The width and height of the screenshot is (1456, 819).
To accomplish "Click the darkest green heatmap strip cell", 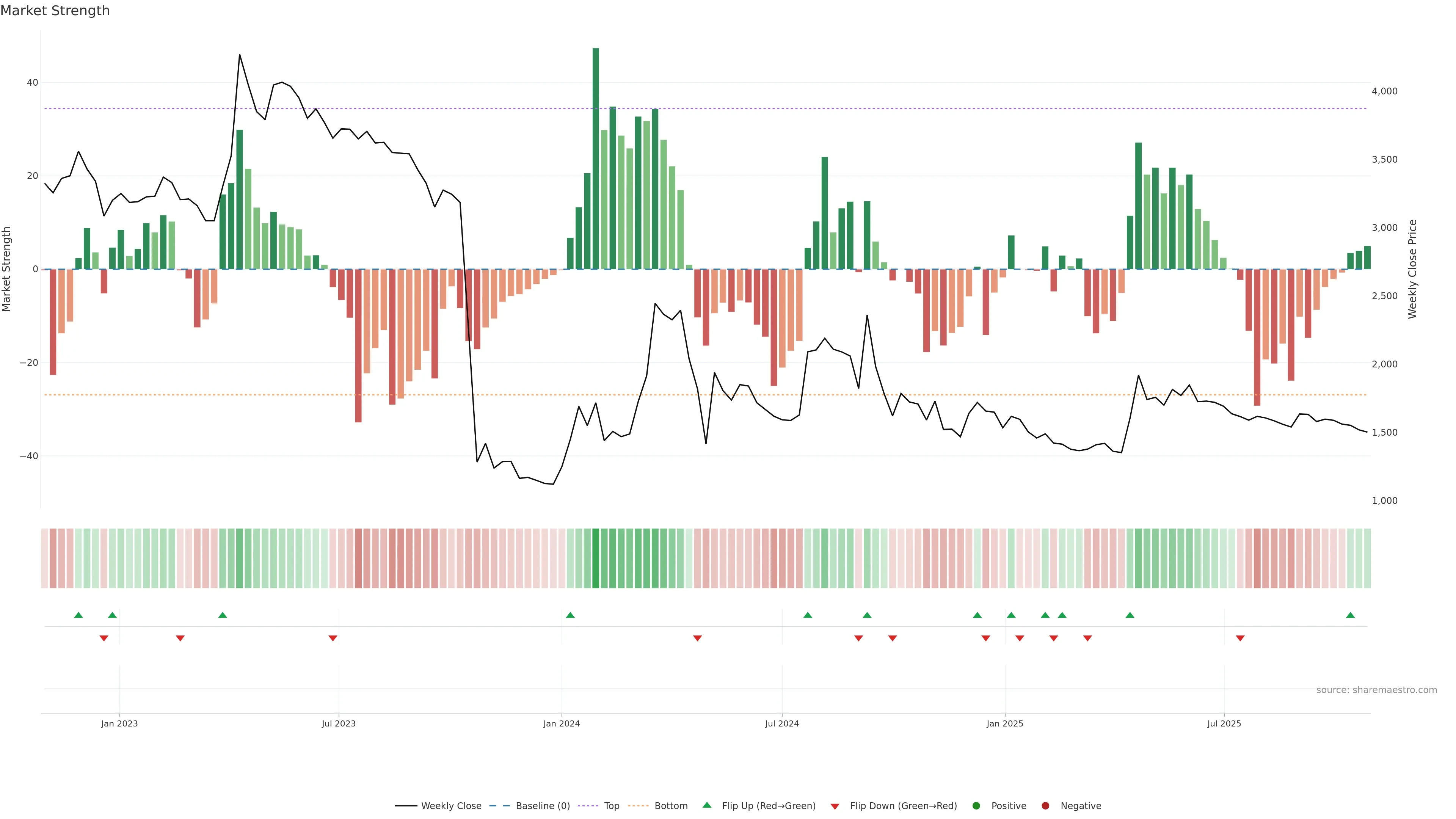I will click(596, 558).
